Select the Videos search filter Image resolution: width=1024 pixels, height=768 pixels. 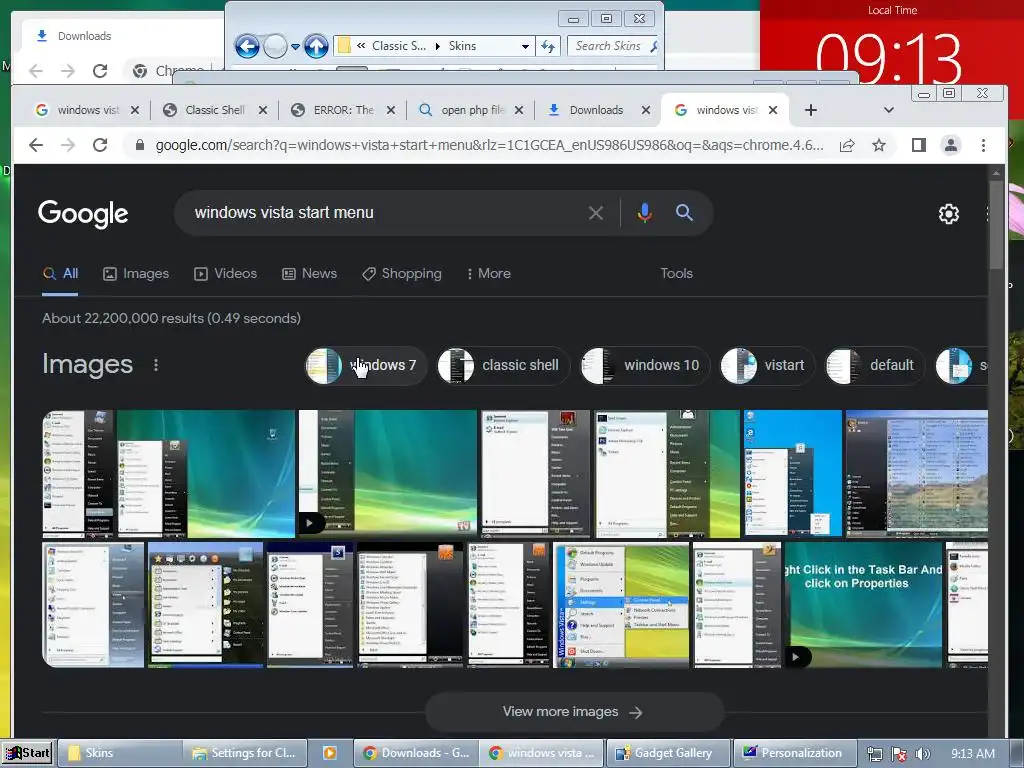[225, 274]
